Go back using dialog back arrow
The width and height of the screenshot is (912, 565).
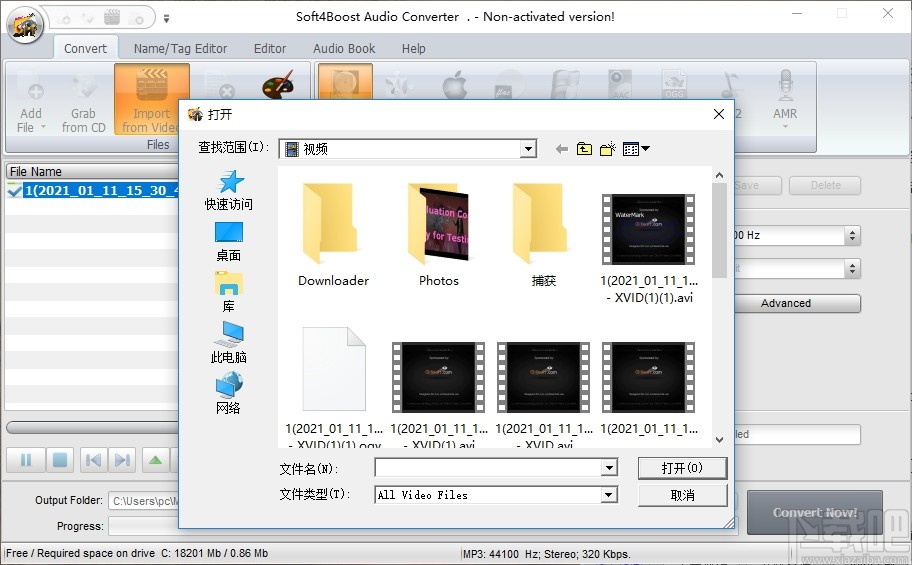pyautogui.click(x=561, y=150)
